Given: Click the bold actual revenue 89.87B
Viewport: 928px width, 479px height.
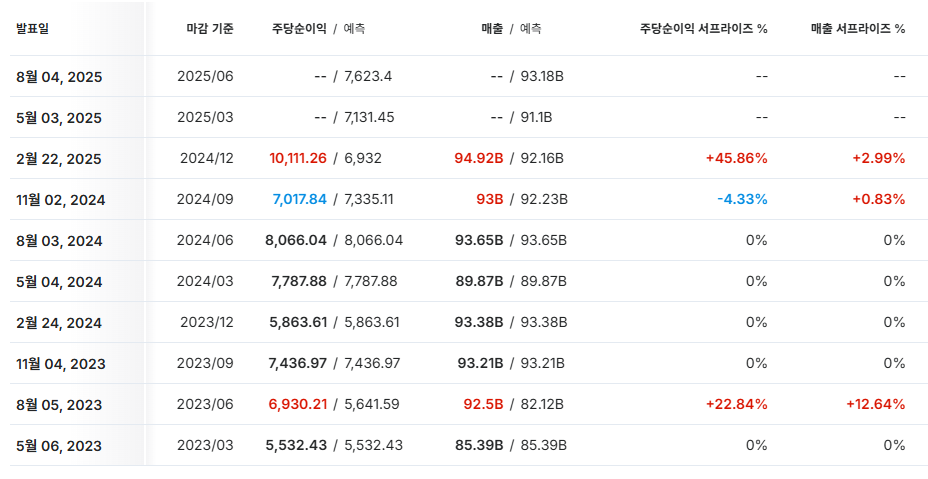Looking at the screenshot, I should tap(479, 281).
